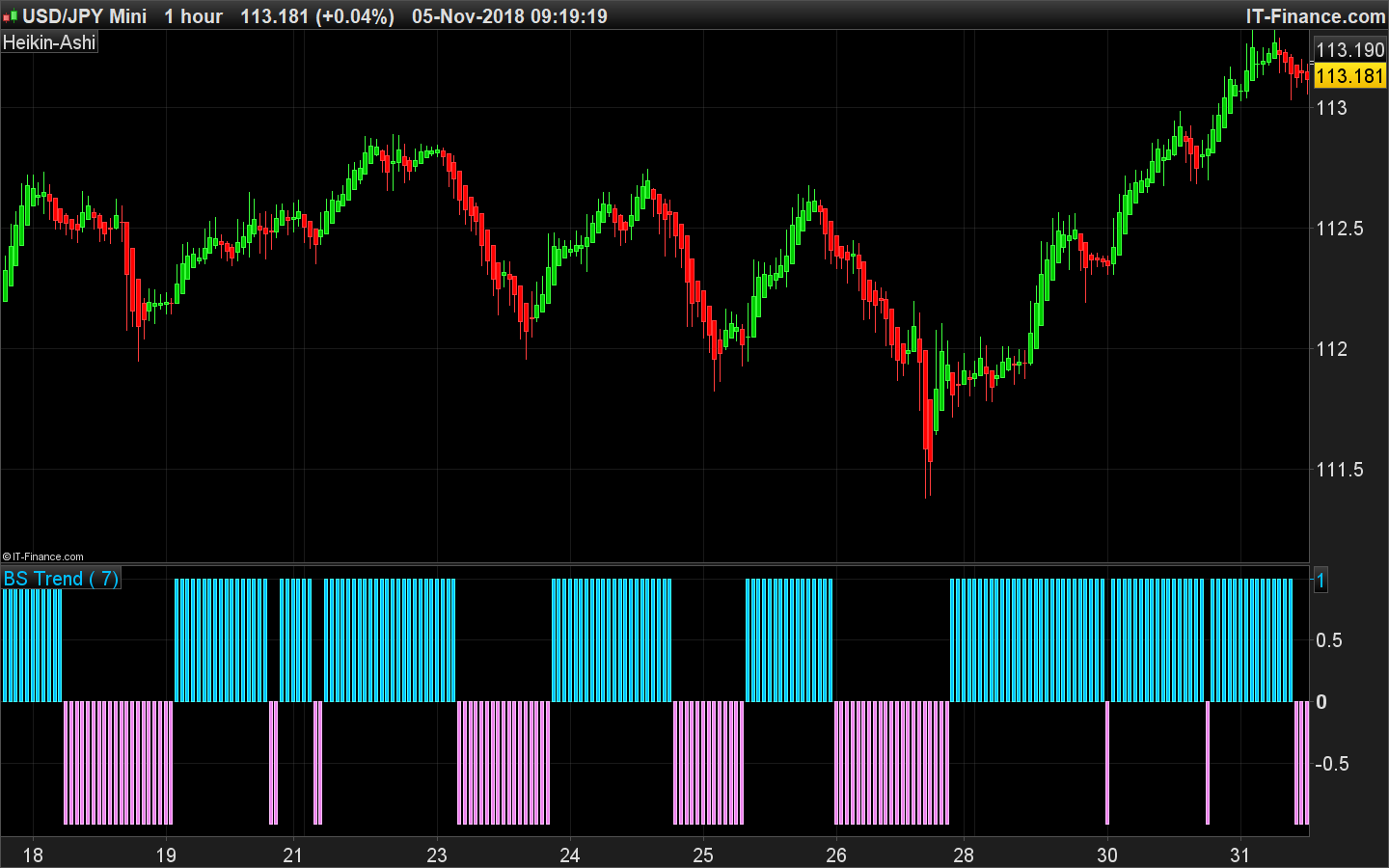Image resolution: width=1389 pixels, height=868 pixels.
Task: Click date 26 on the time axis
Action: 836,855
